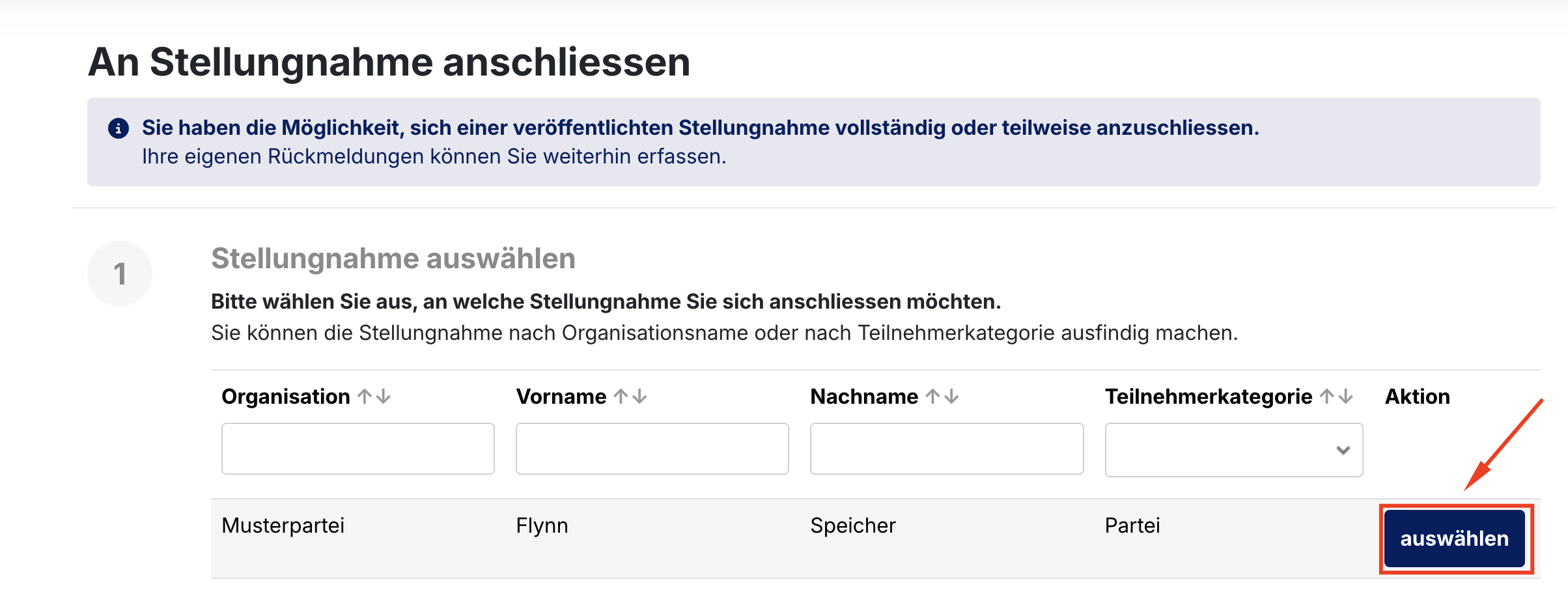Sort Vorname descending using the down arrow

640,396
